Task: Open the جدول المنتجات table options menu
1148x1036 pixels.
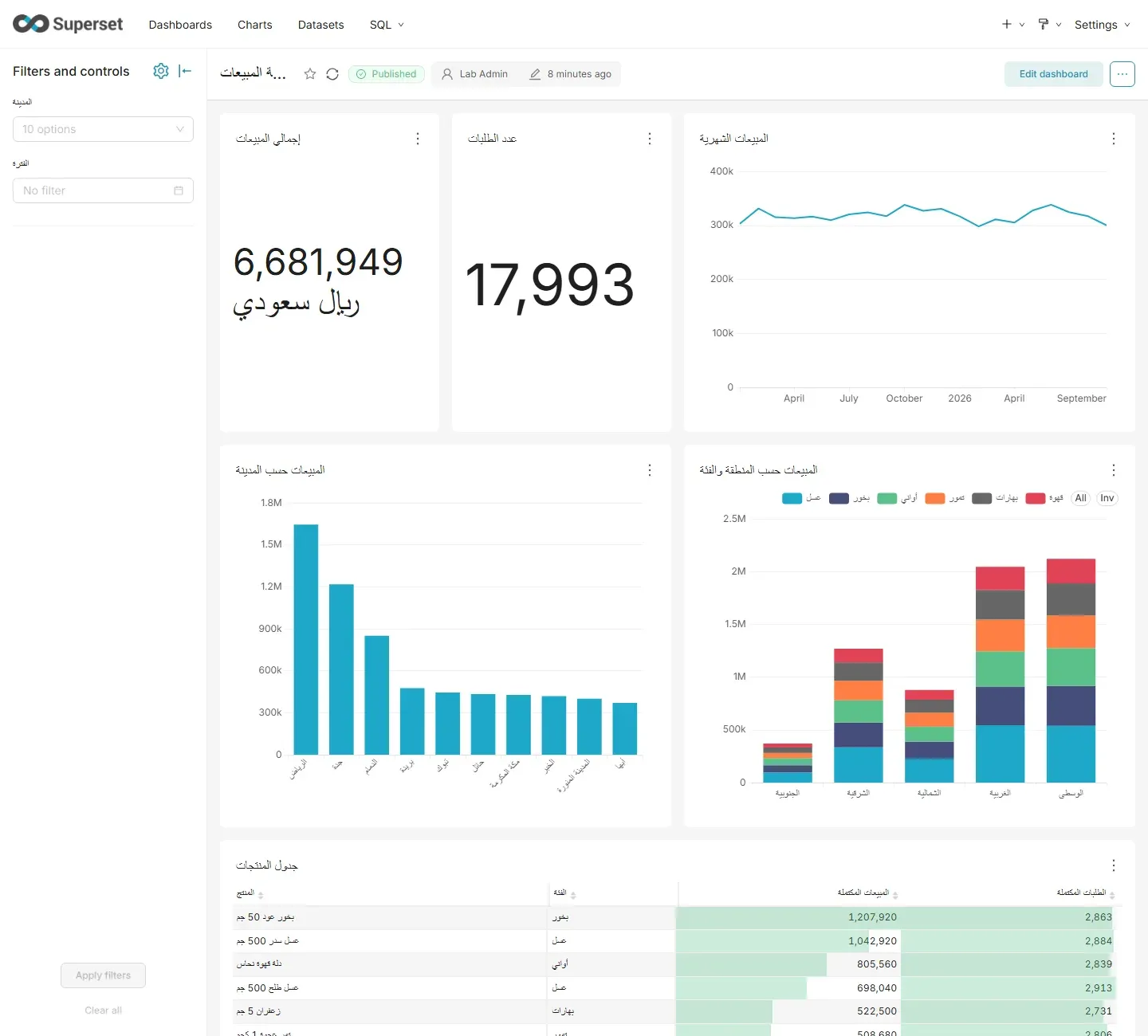Action: (1114, 865)
